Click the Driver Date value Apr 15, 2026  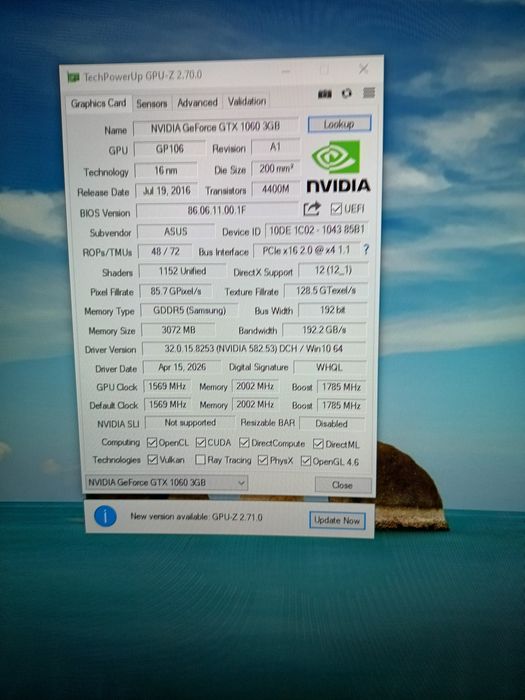pyautogui.click(x=182, y=367)
